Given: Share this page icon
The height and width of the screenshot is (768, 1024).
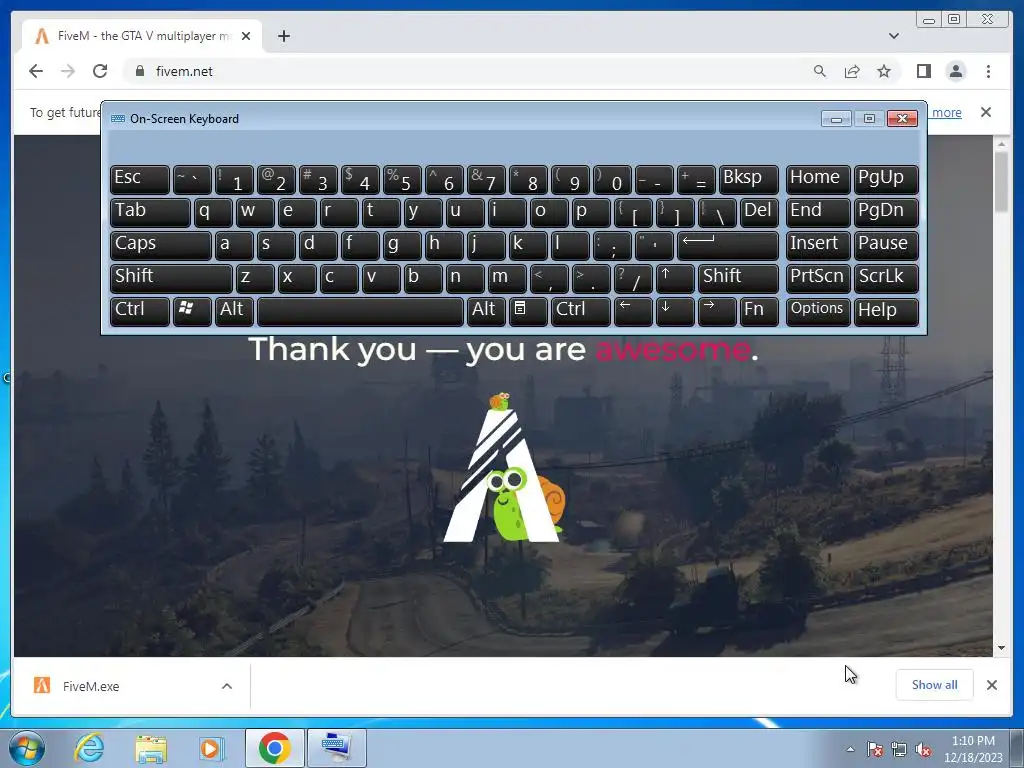Looking at the screenshot, I should click(852, 71).
